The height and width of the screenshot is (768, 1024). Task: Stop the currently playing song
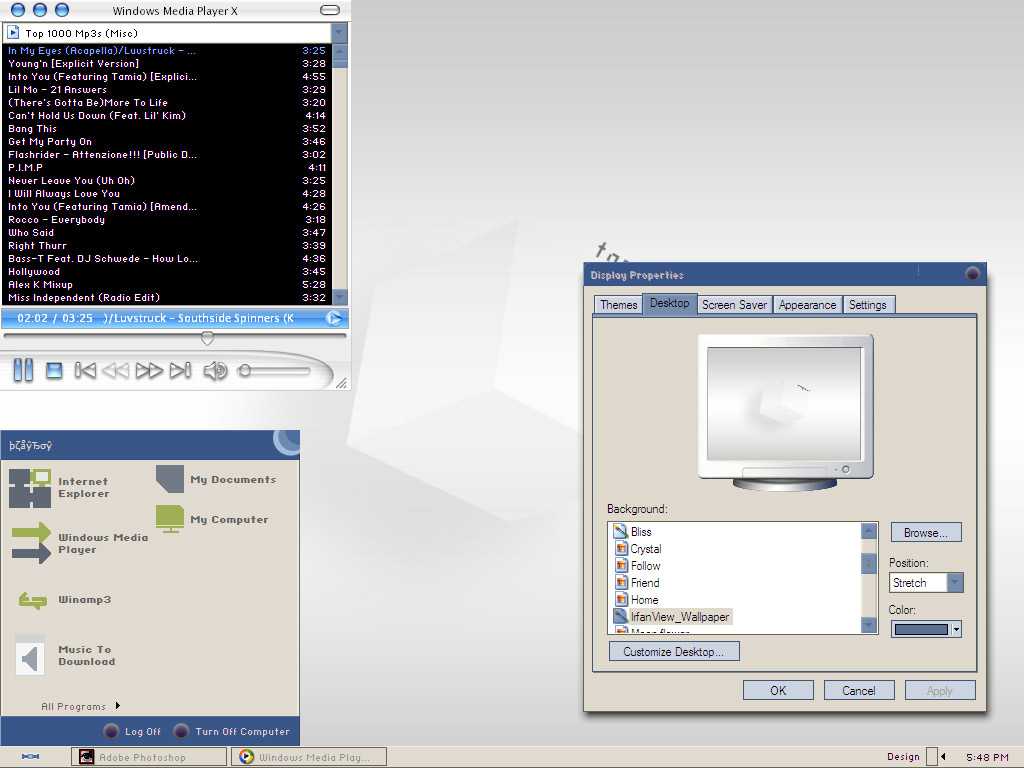point(53,370)
